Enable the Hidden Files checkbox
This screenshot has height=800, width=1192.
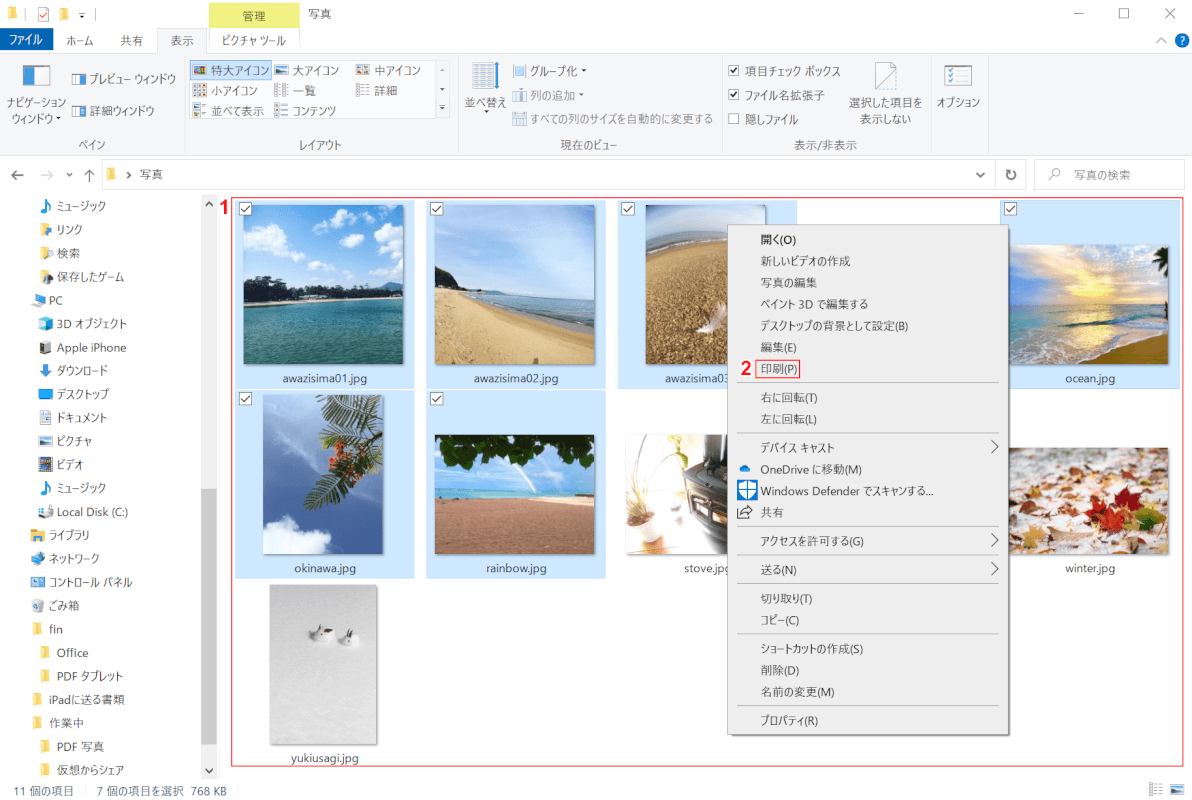click(735, 119)
